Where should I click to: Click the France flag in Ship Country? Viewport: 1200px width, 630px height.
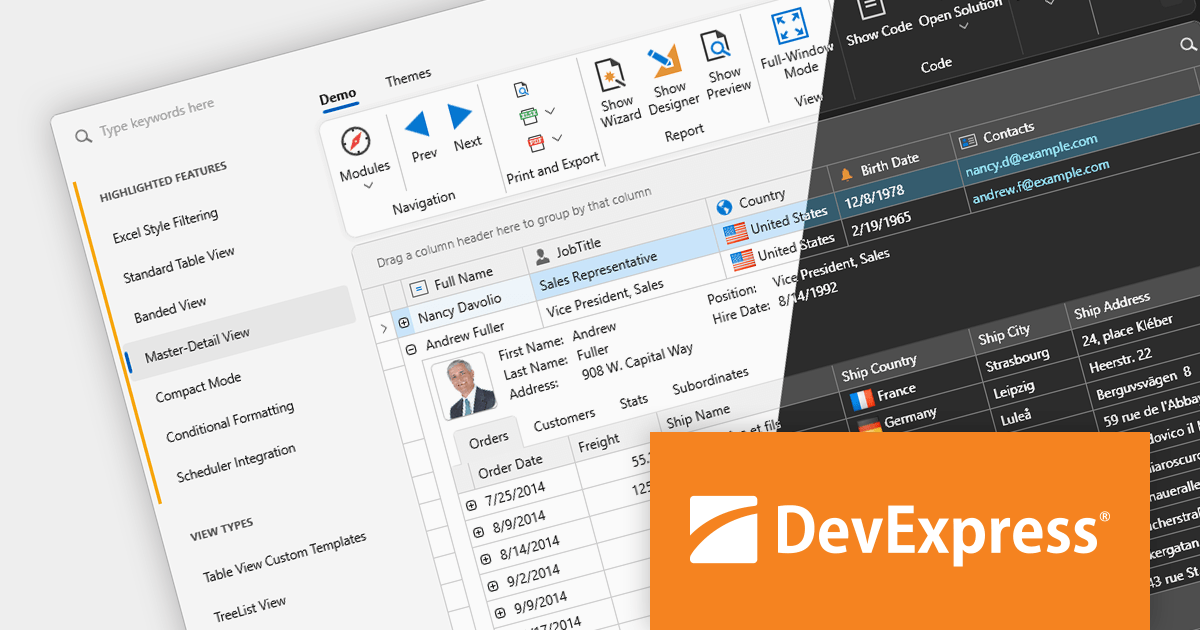[861, 400]
